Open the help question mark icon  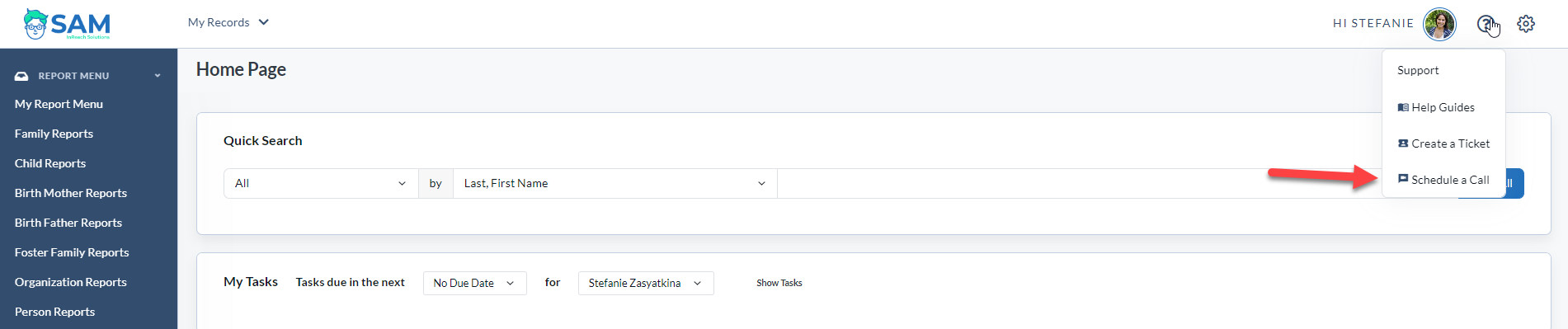click(x=1485, y=24)
